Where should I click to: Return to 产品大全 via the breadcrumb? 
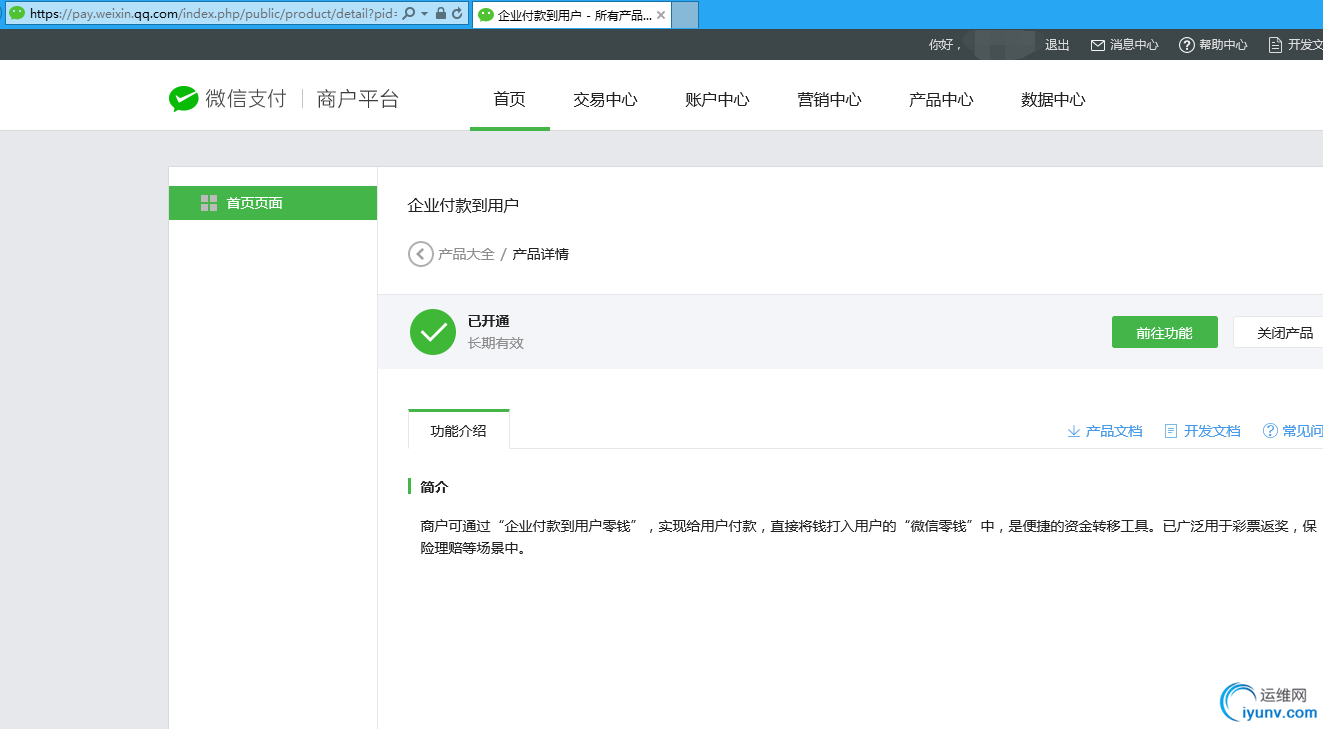click(x=466, y=254)
